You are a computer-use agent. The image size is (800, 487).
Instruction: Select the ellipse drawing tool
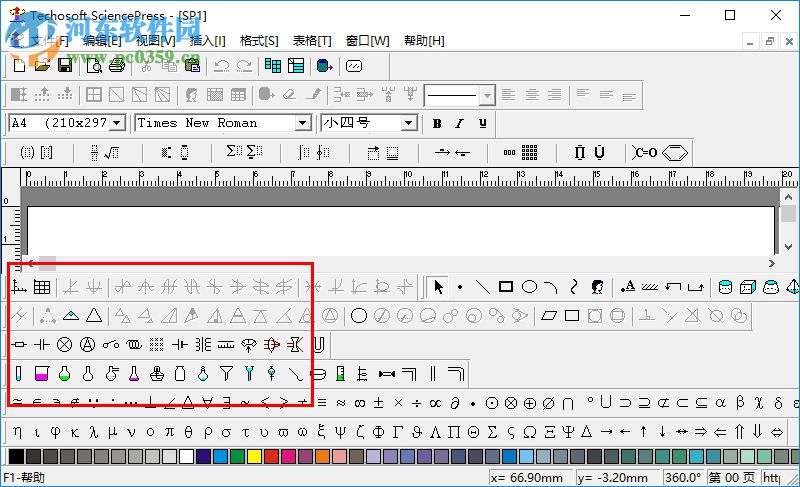point(530,287)
